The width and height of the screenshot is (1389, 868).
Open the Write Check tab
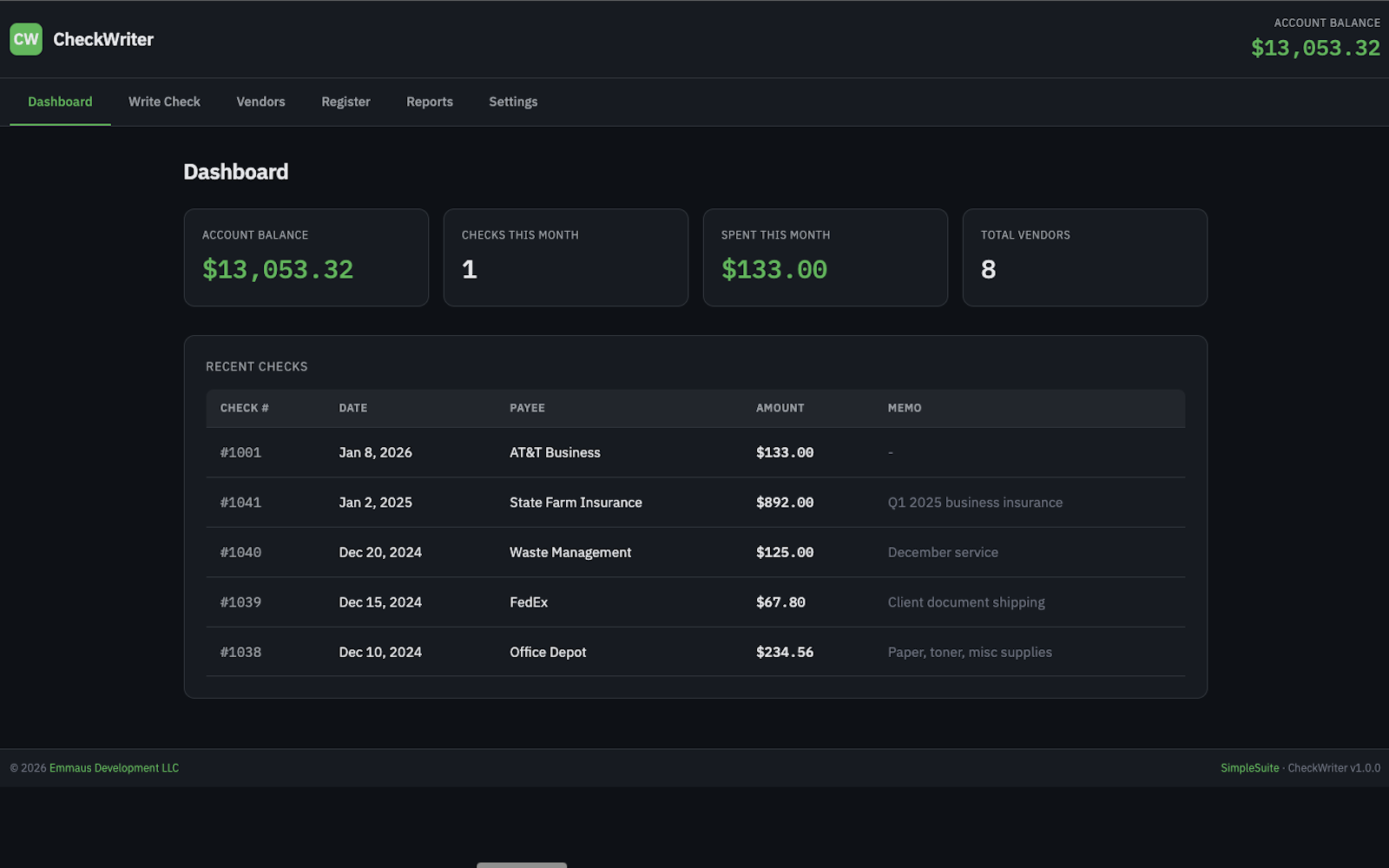point(164,102)
